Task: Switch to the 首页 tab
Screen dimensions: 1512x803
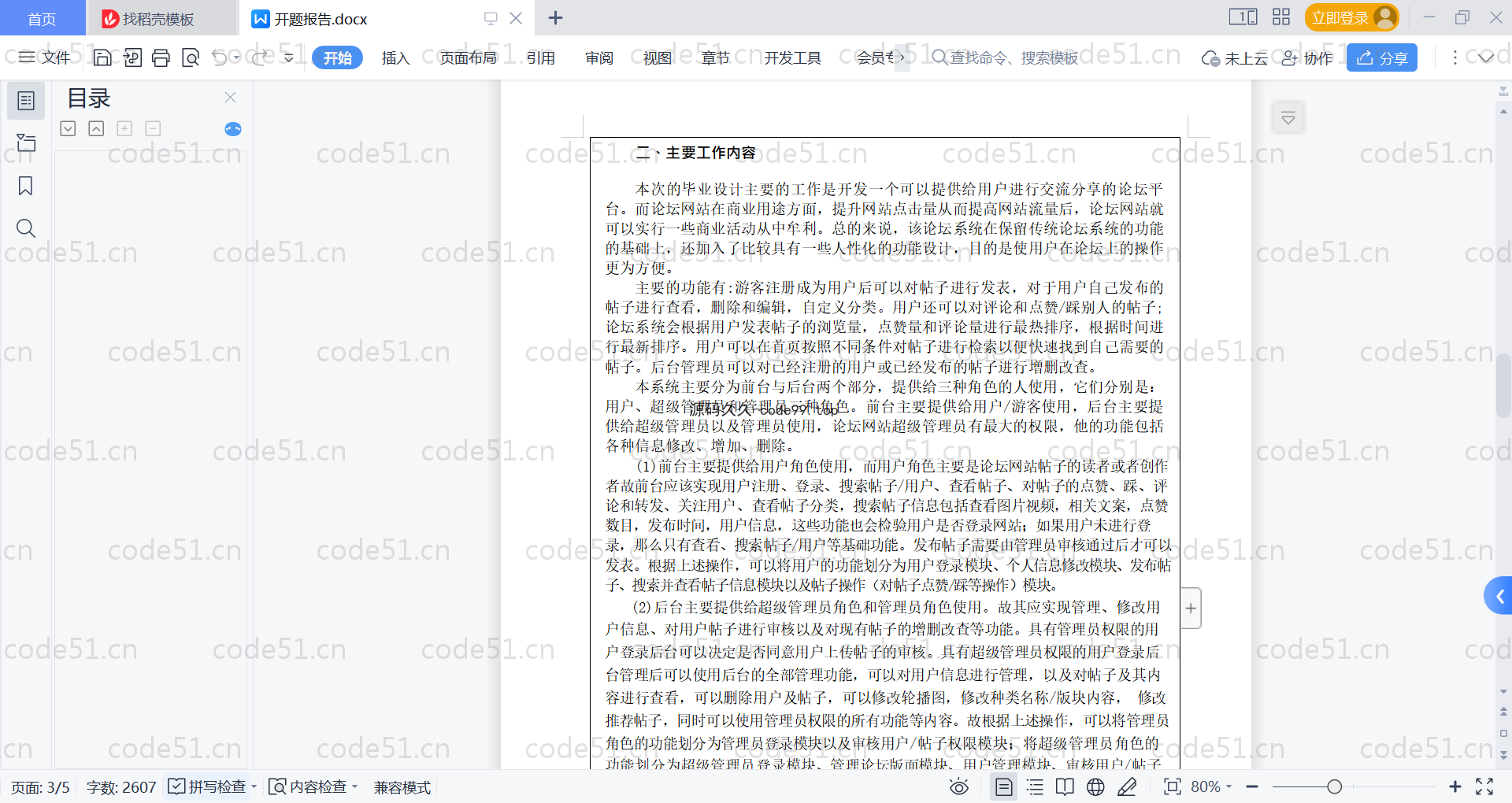Action: pyautogui.click(x=42, y=18)
